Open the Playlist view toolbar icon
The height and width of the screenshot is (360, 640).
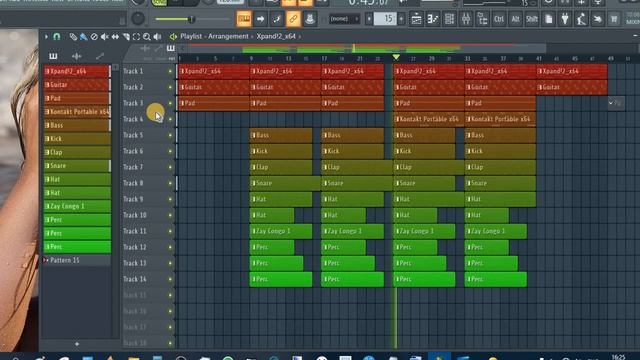pos(416,19)
